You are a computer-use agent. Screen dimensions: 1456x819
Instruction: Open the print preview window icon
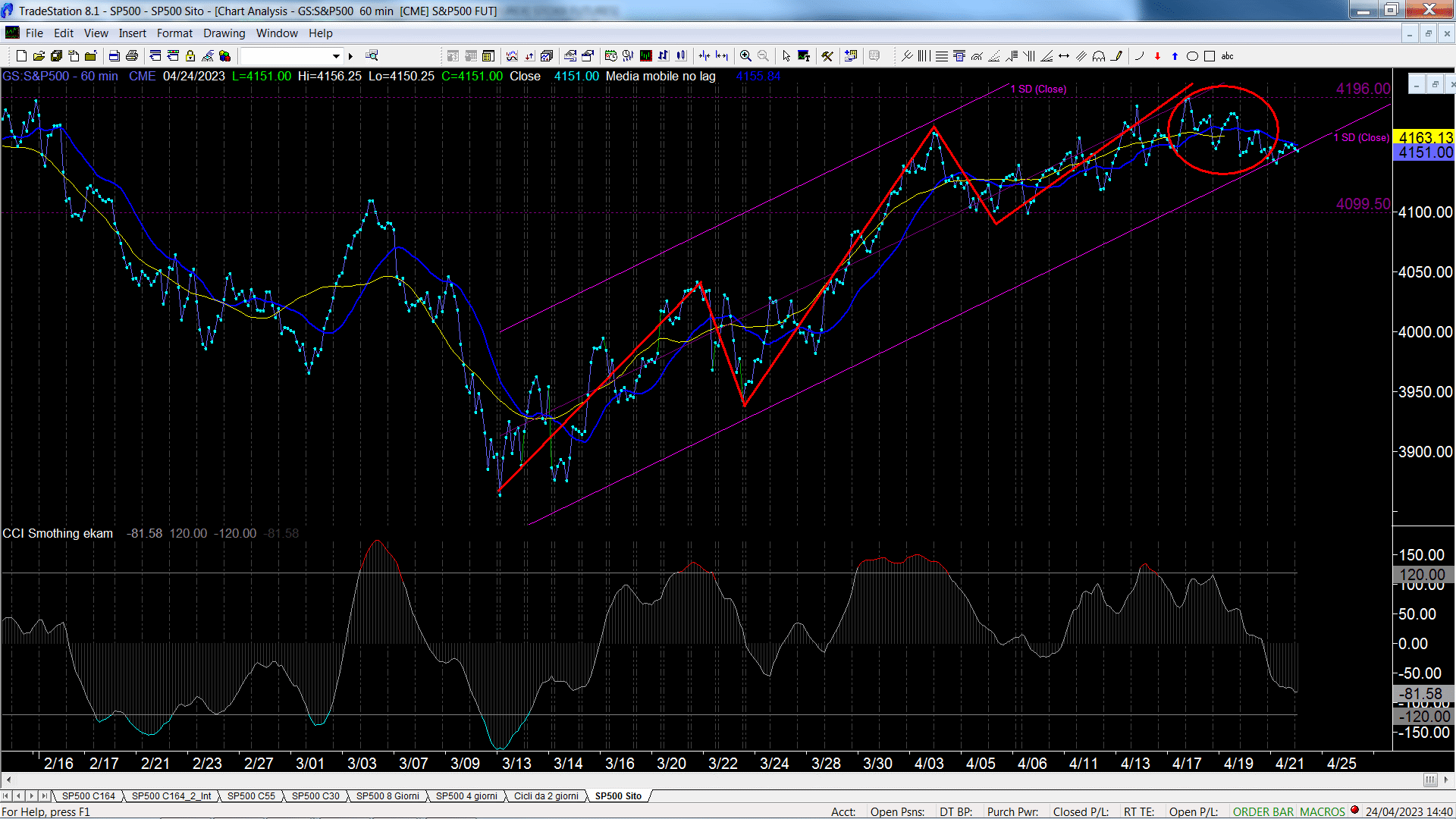114,55
